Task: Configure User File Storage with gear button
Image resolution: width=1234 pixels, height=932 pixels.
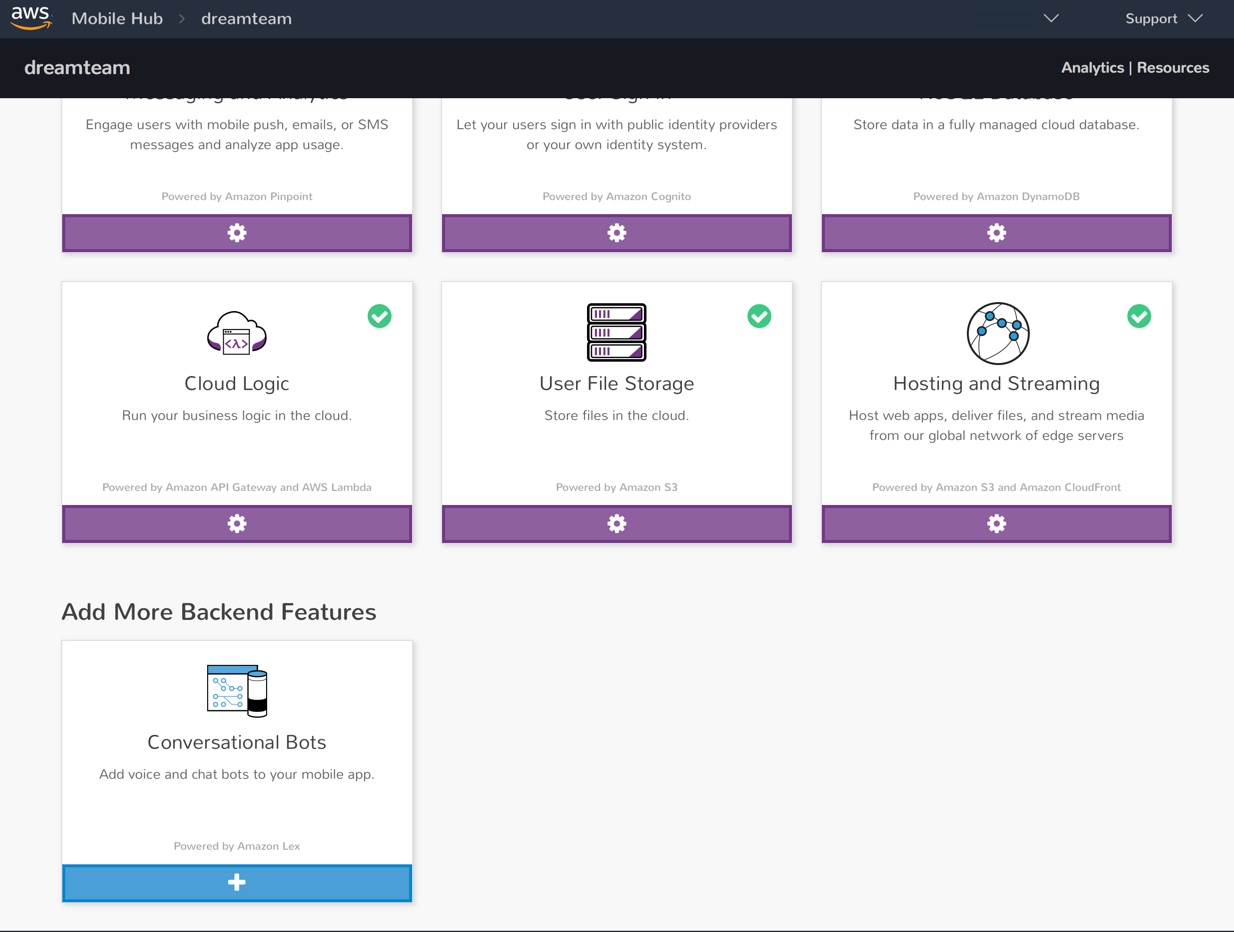Action: click(x=617, y=524)
